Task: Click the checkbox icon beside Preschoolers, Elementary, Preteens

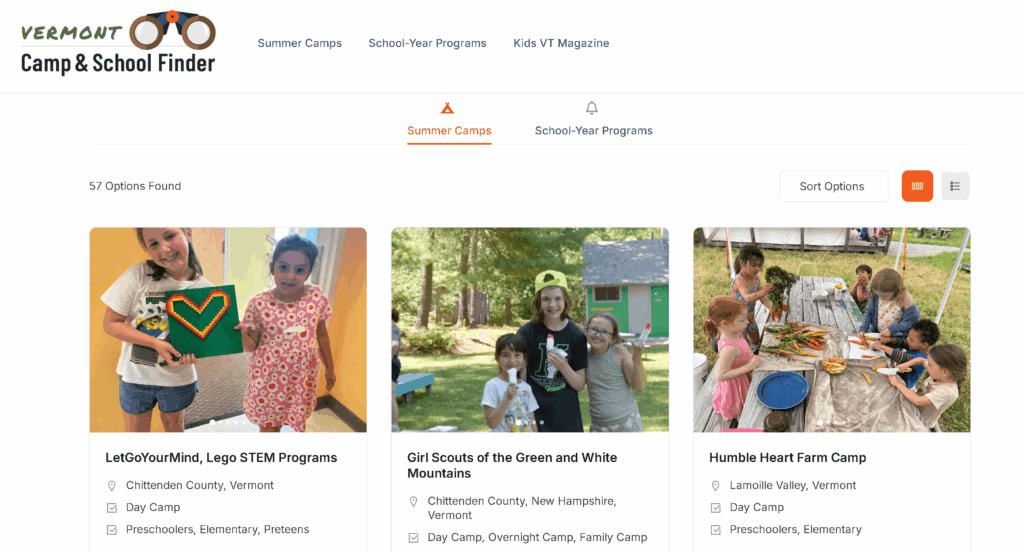Action: (112, 529)
